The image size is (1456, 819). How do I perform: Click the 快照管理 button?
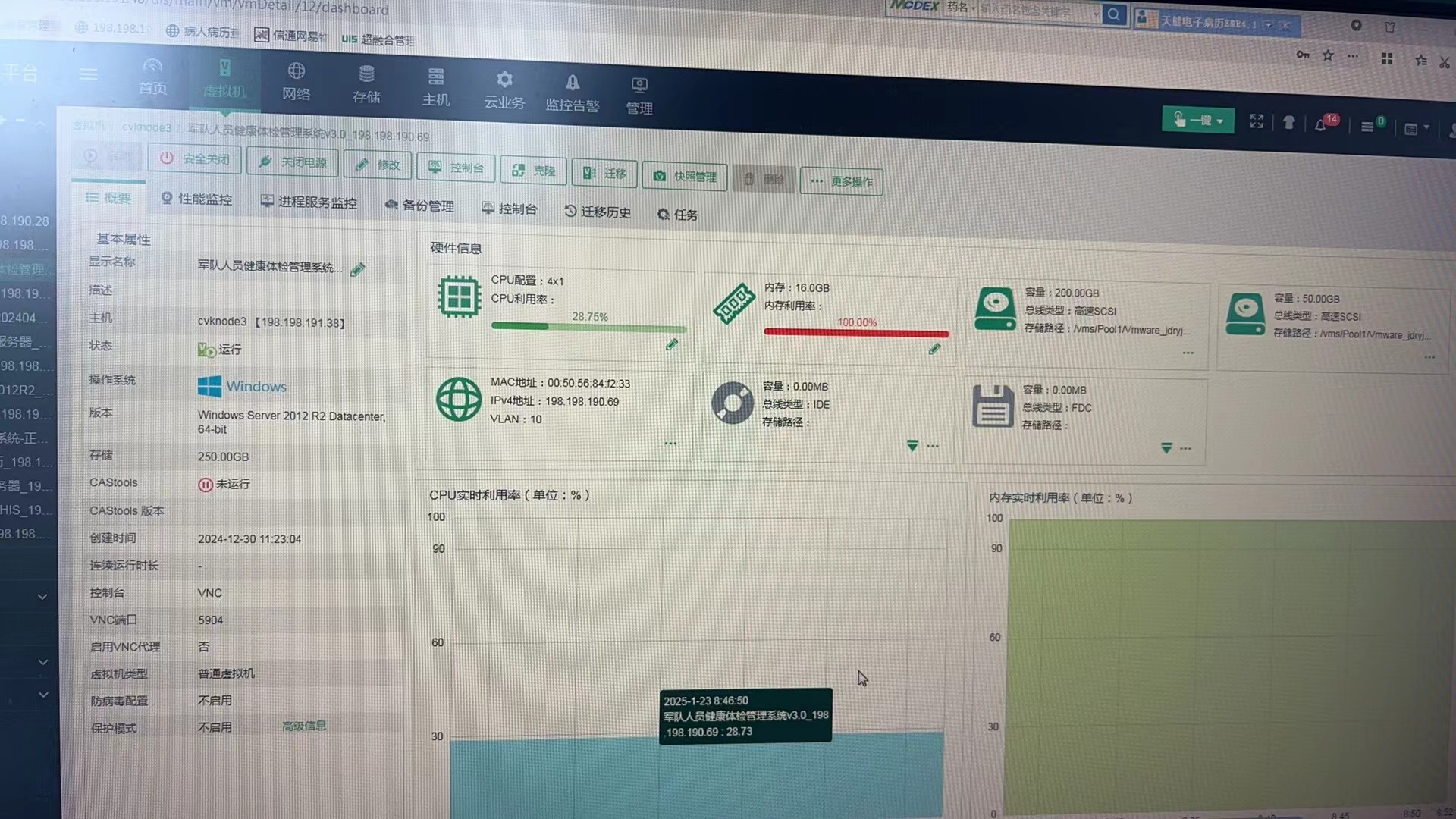(x=685, y=176)
